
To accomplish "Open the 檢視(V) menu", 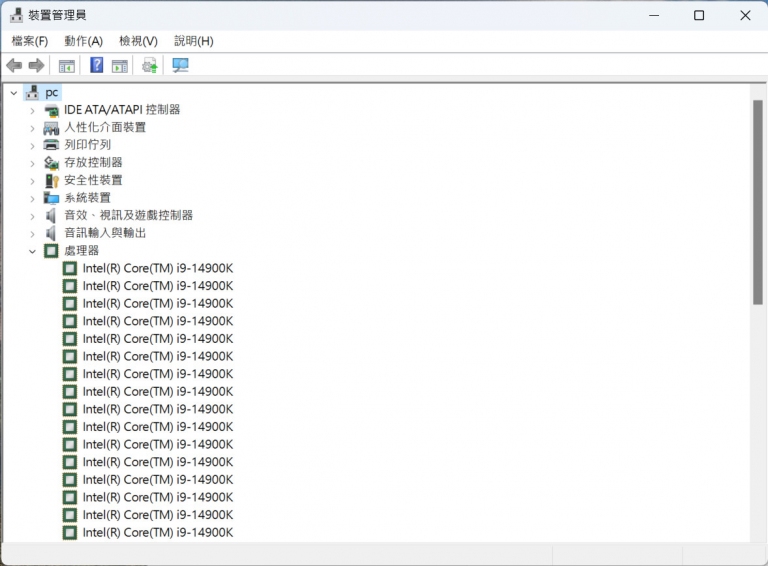I will pos(139,41).
